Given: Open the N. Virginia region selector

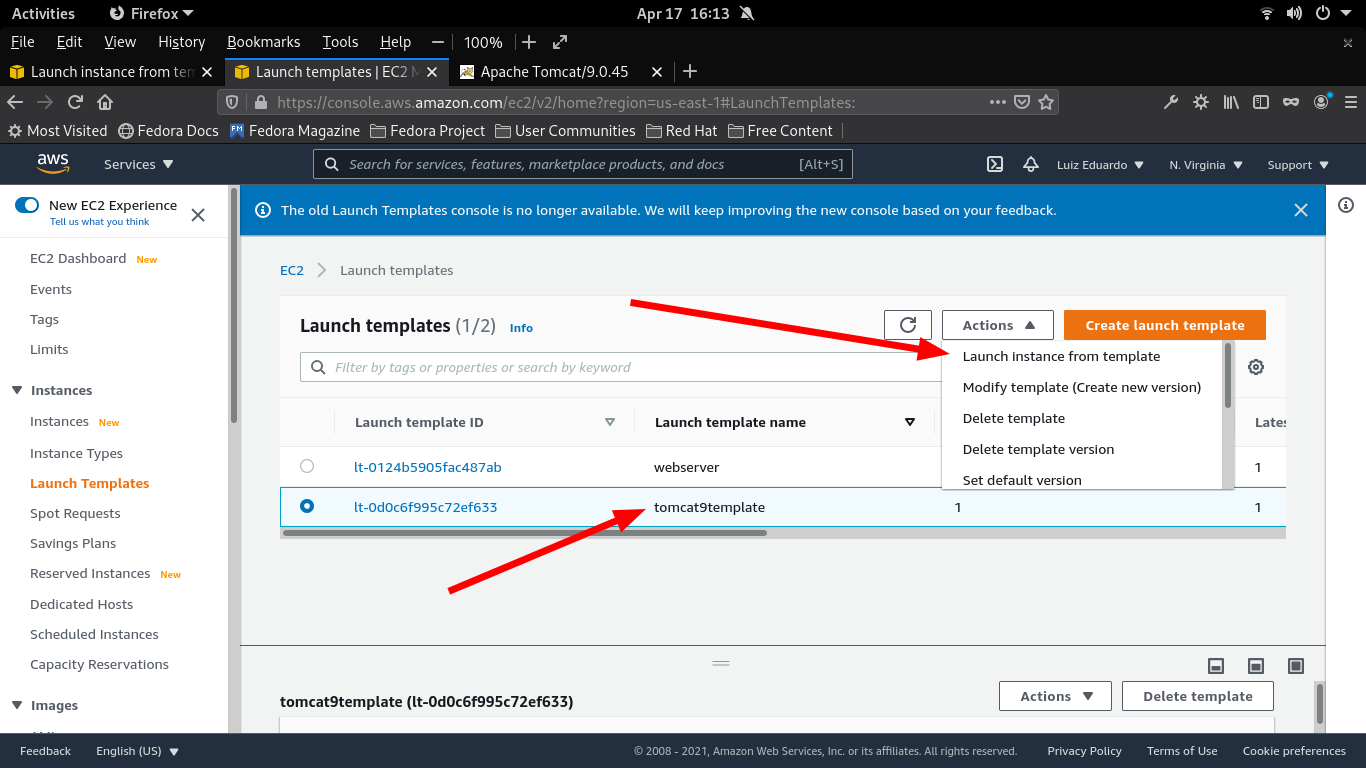Looking at the screenshot, I should 1206,165.
